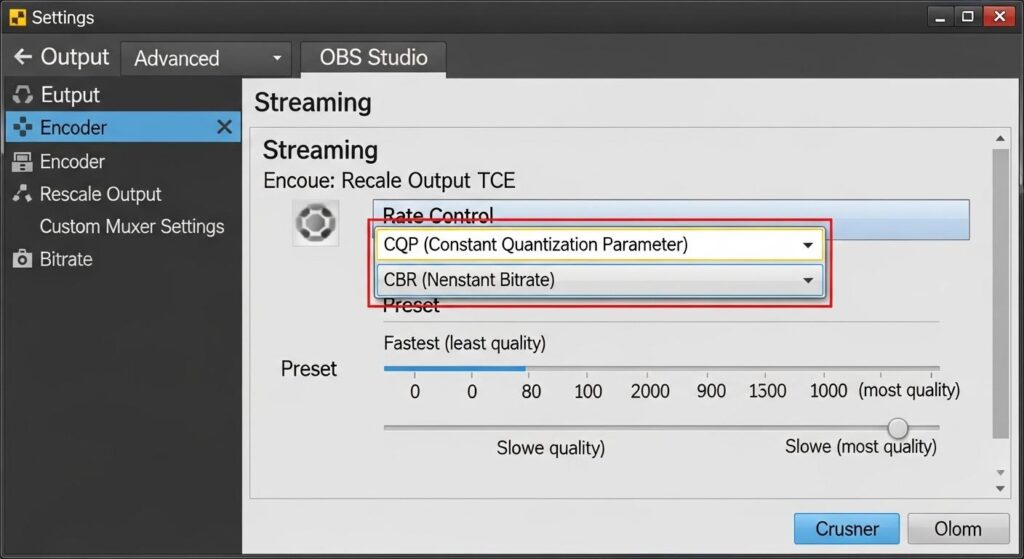Click the Settings app icon in title bar
Screen dimensions: 1024x559
click(x=18, y=17)
